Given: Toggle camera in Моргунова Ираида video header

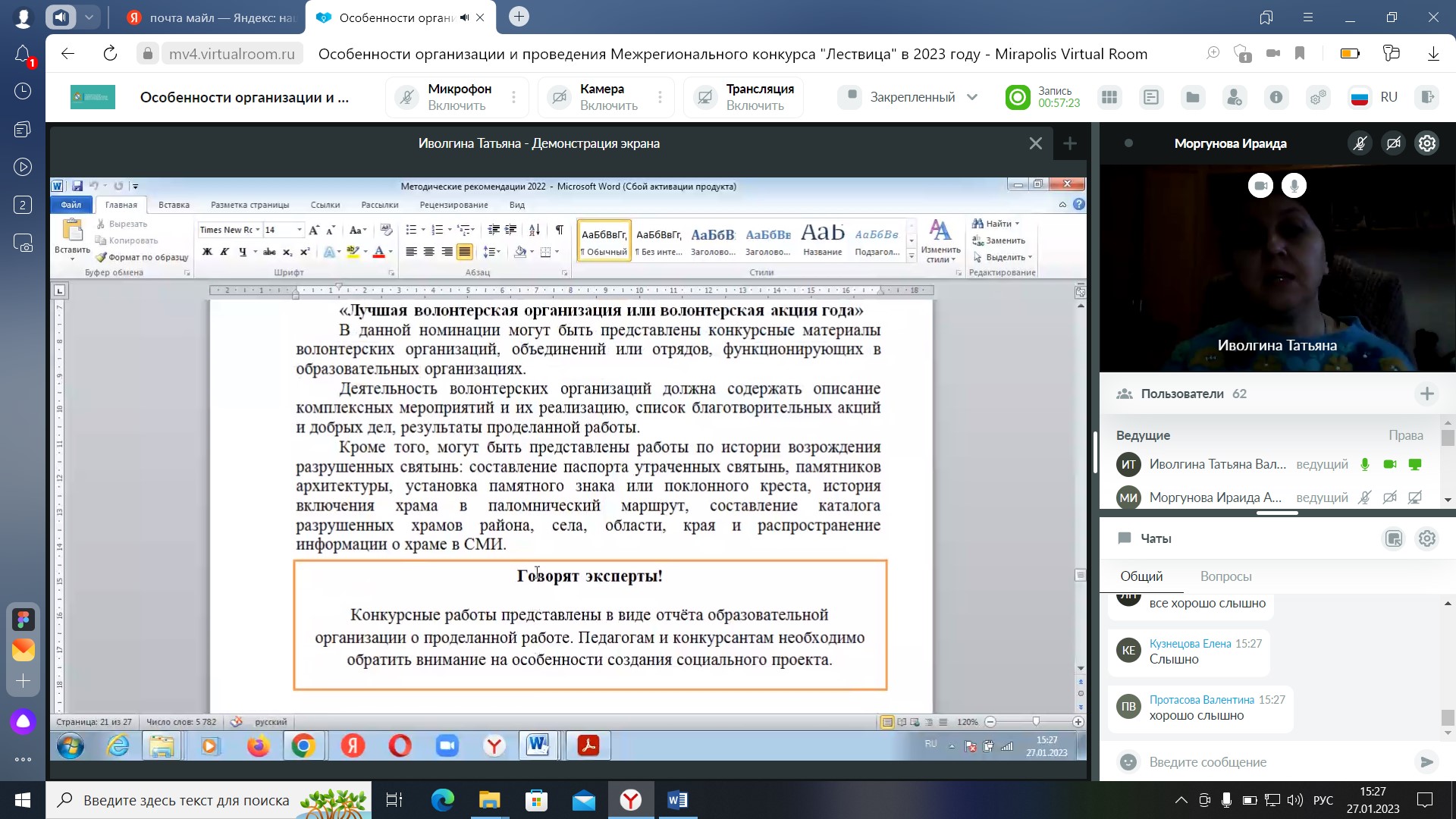Looking at the screenshot, I should pos(1394,143).
